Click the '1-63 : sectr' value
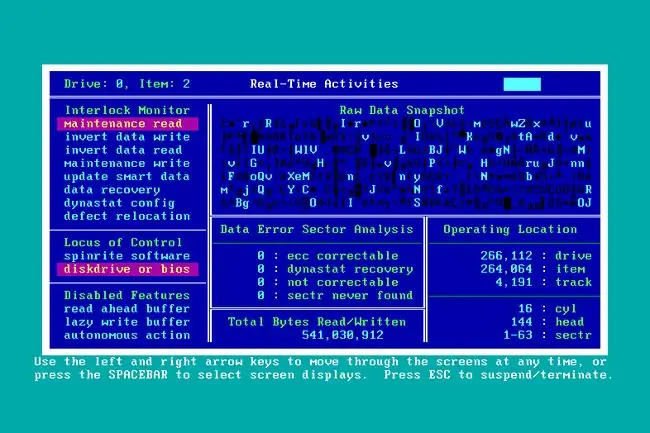This screenshot has height=433, width=650. 547,335
